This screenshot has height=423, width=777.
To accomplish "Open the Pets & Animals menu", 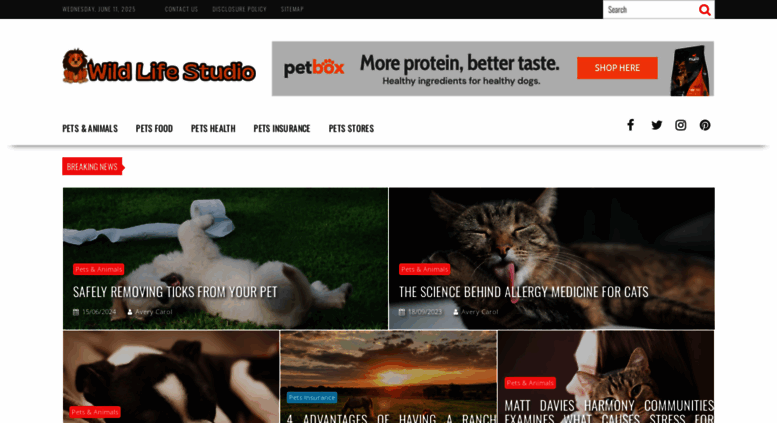I will (x=90, y=128).
